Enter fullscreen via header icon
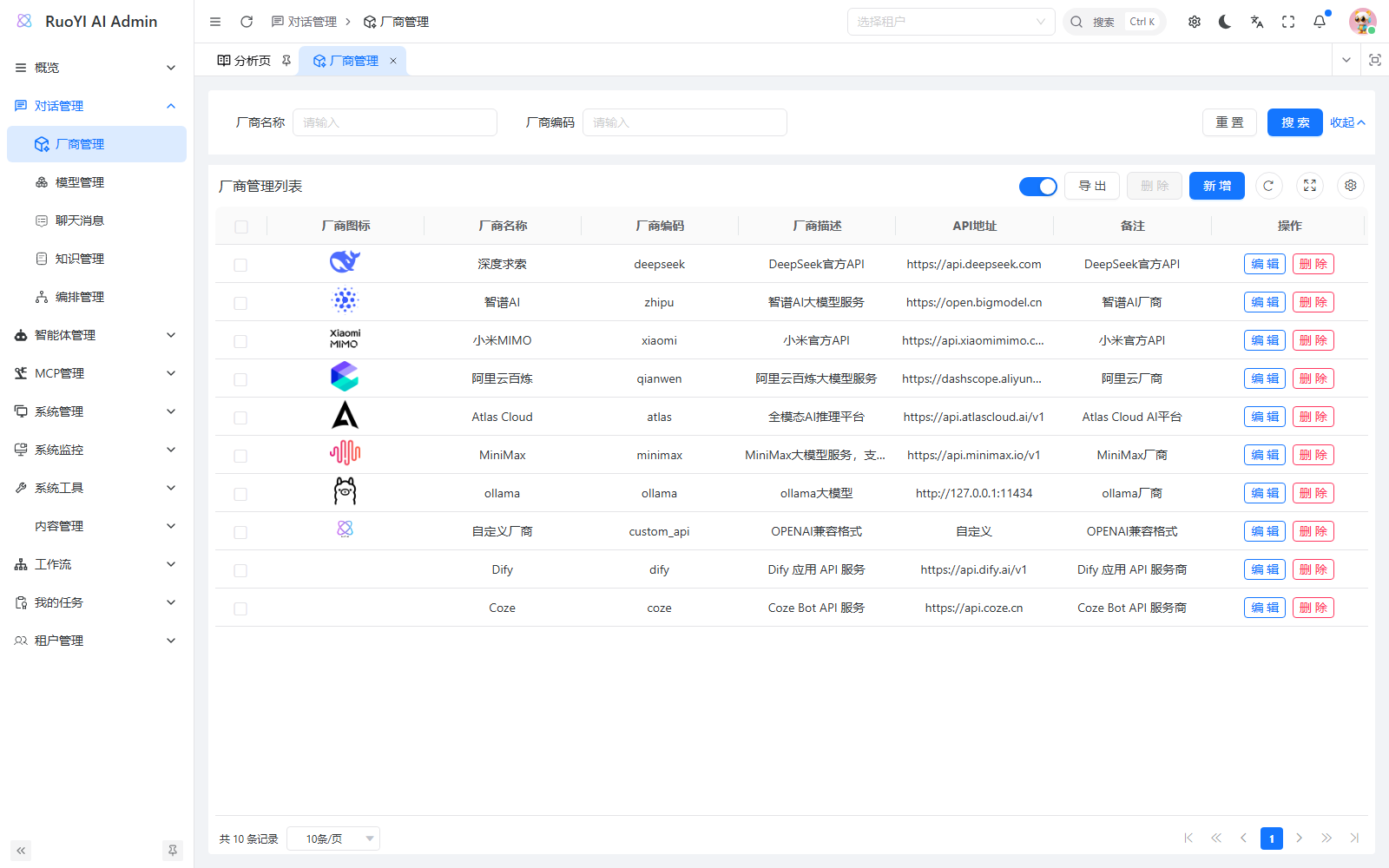The width and height of the screenshot is (1389, 868). 1288,22
